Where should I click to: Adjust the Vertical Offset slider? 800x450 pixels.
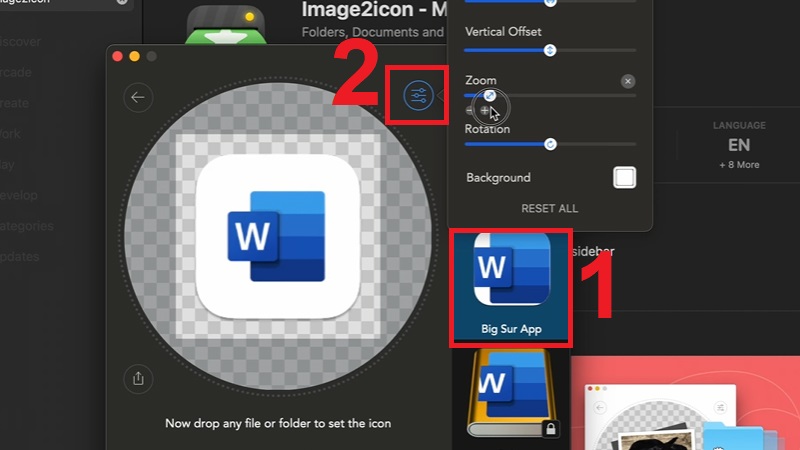click(x=549, y=50)
